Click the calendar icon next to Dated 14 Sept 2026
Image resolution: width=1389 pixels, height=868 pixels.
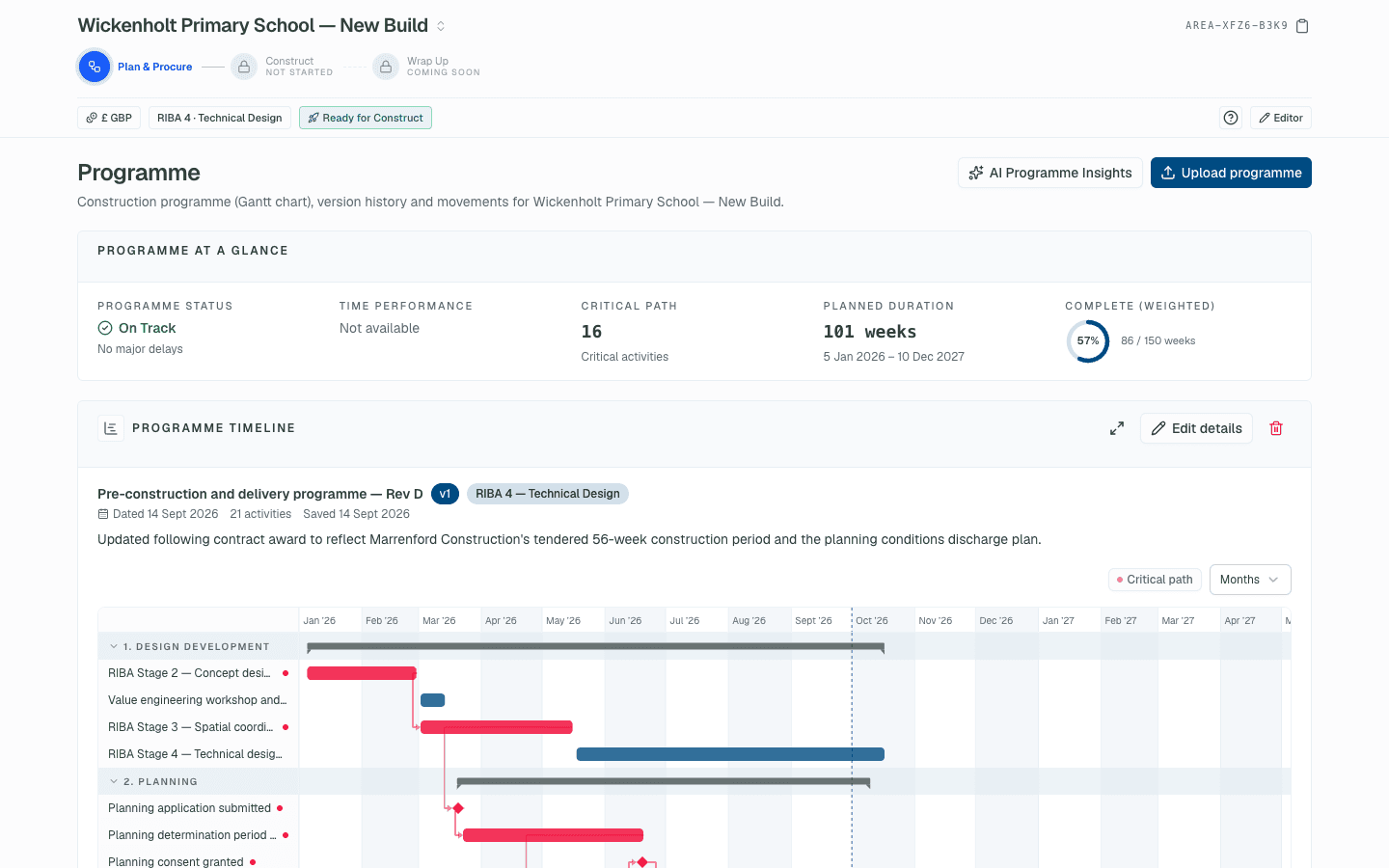(103, 514)
